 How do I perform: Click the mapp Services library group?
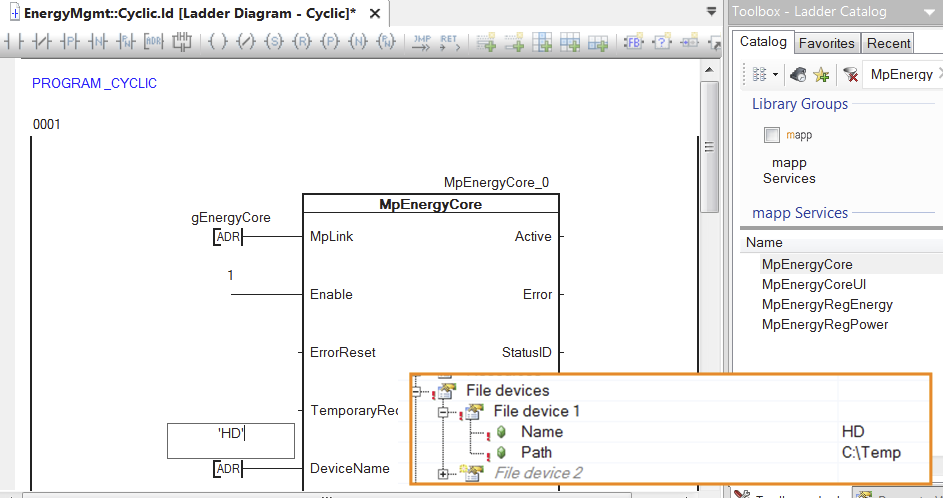click(x=789, y=170)
